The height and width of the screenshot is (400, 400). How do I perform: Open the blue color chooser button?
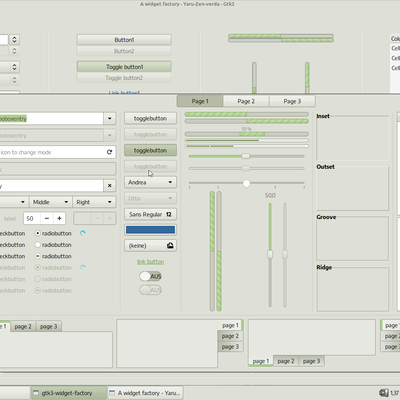[x=150, y=230]
